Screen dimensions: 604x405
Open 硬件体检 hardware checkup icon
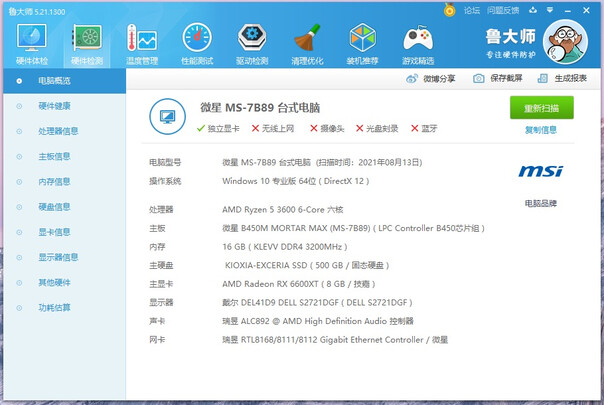pos(32,42)
